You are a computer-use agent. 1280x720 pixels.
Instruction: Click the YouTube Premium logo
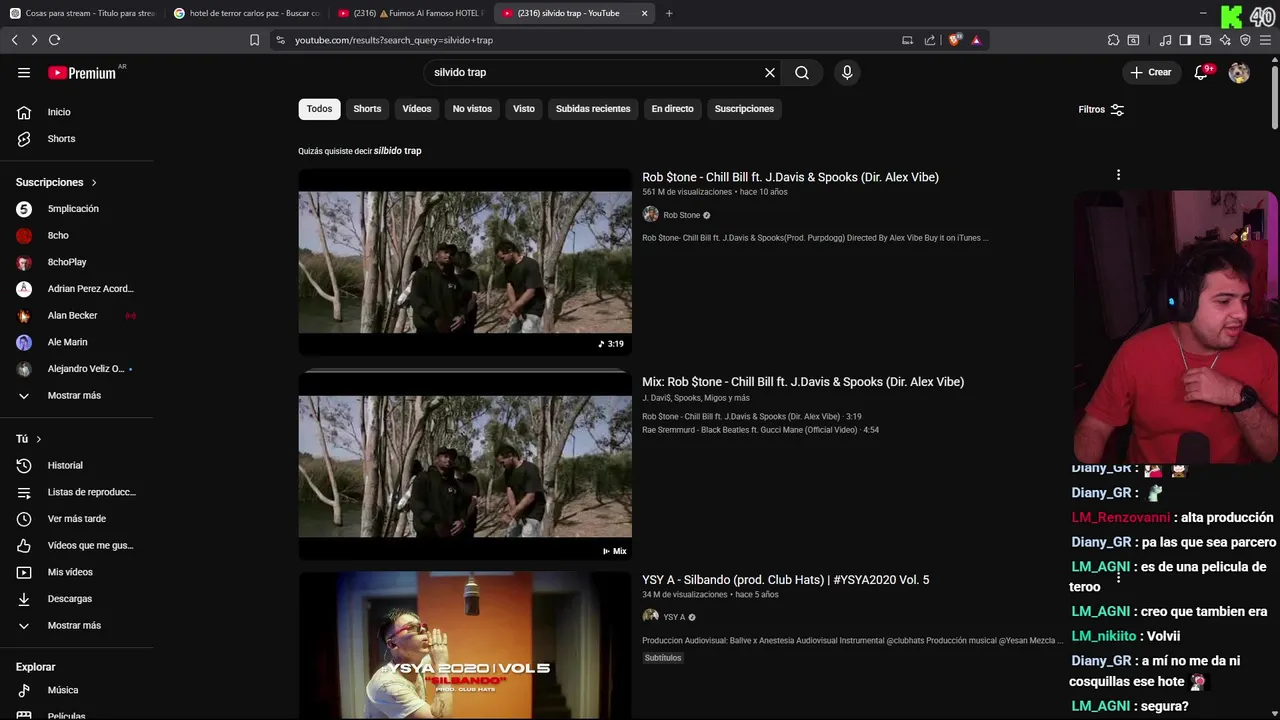click(82, 73)
